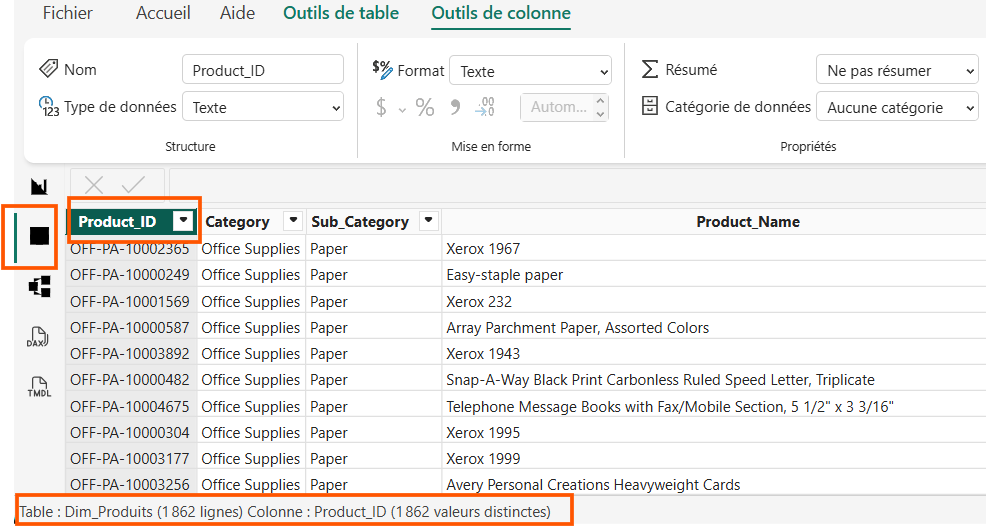Switch to the Accueil tab
Viewport: 986px width, 526px height.
click(x=163, y=13)
